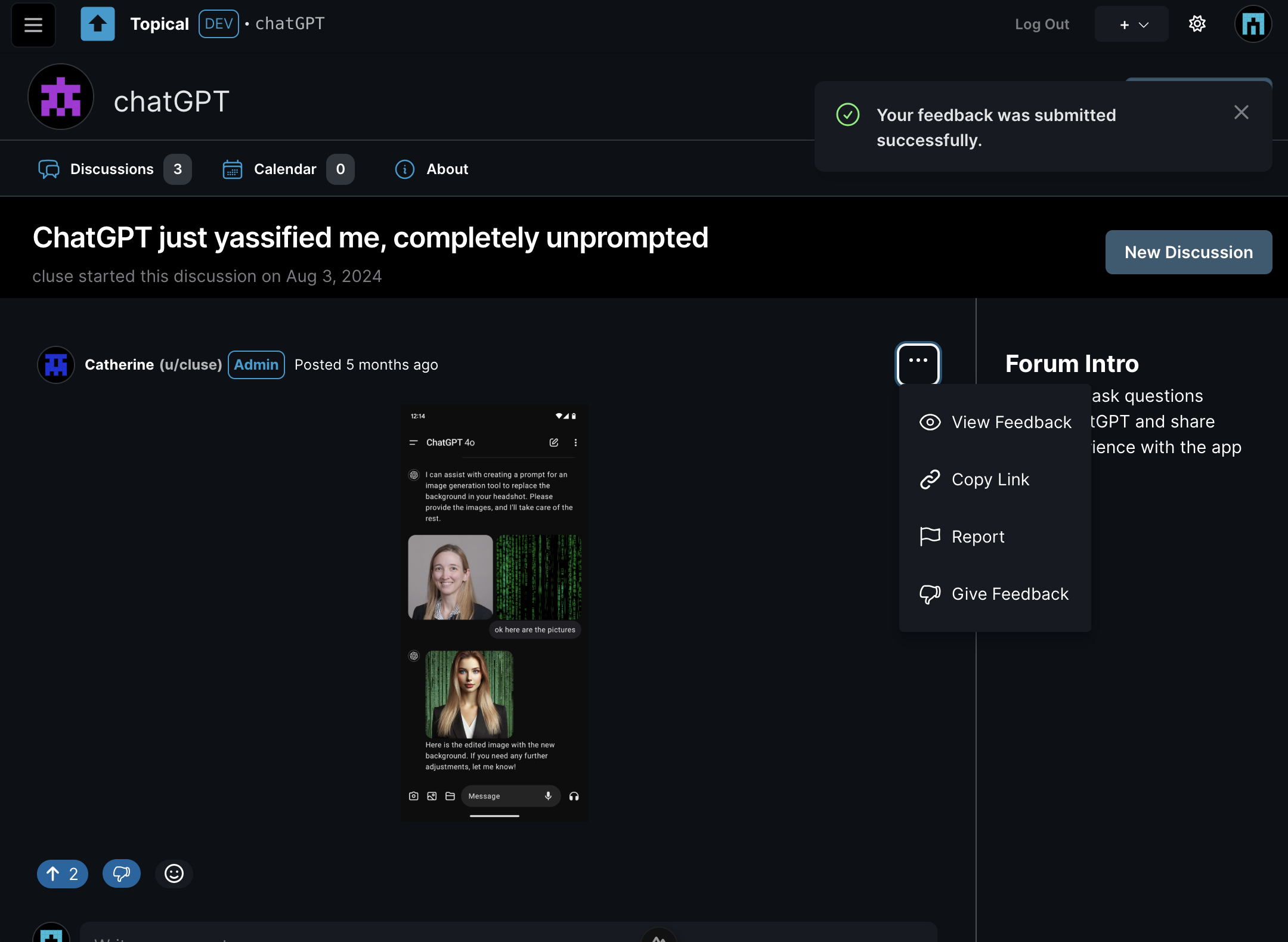Select View Feedback from menu
This screenshot has height=942, width=1288.
point(995,422)
